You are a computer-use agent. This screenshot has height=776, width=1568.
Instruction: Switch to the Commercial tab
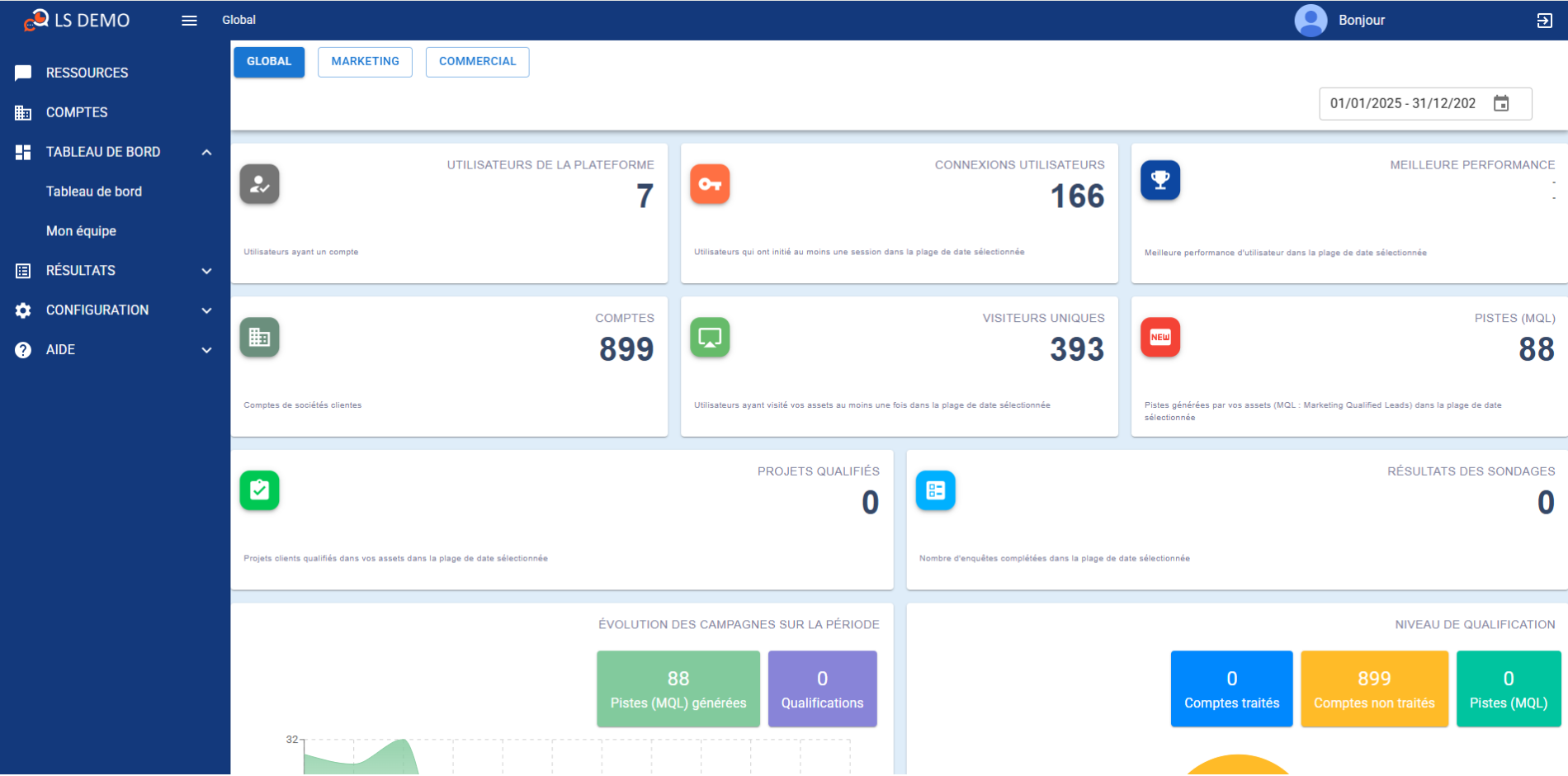[477, 62]
